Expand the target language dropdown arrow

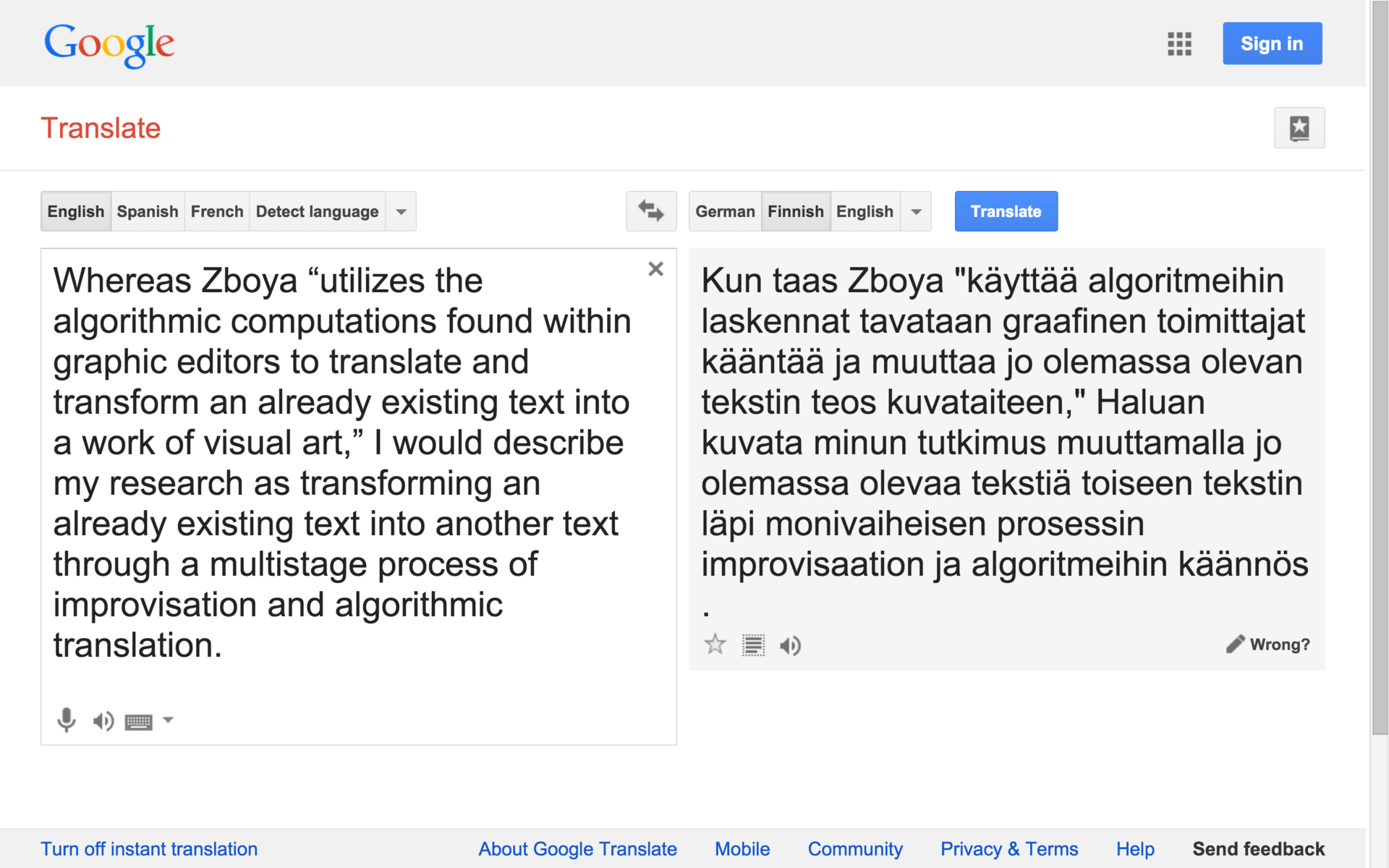916,212
